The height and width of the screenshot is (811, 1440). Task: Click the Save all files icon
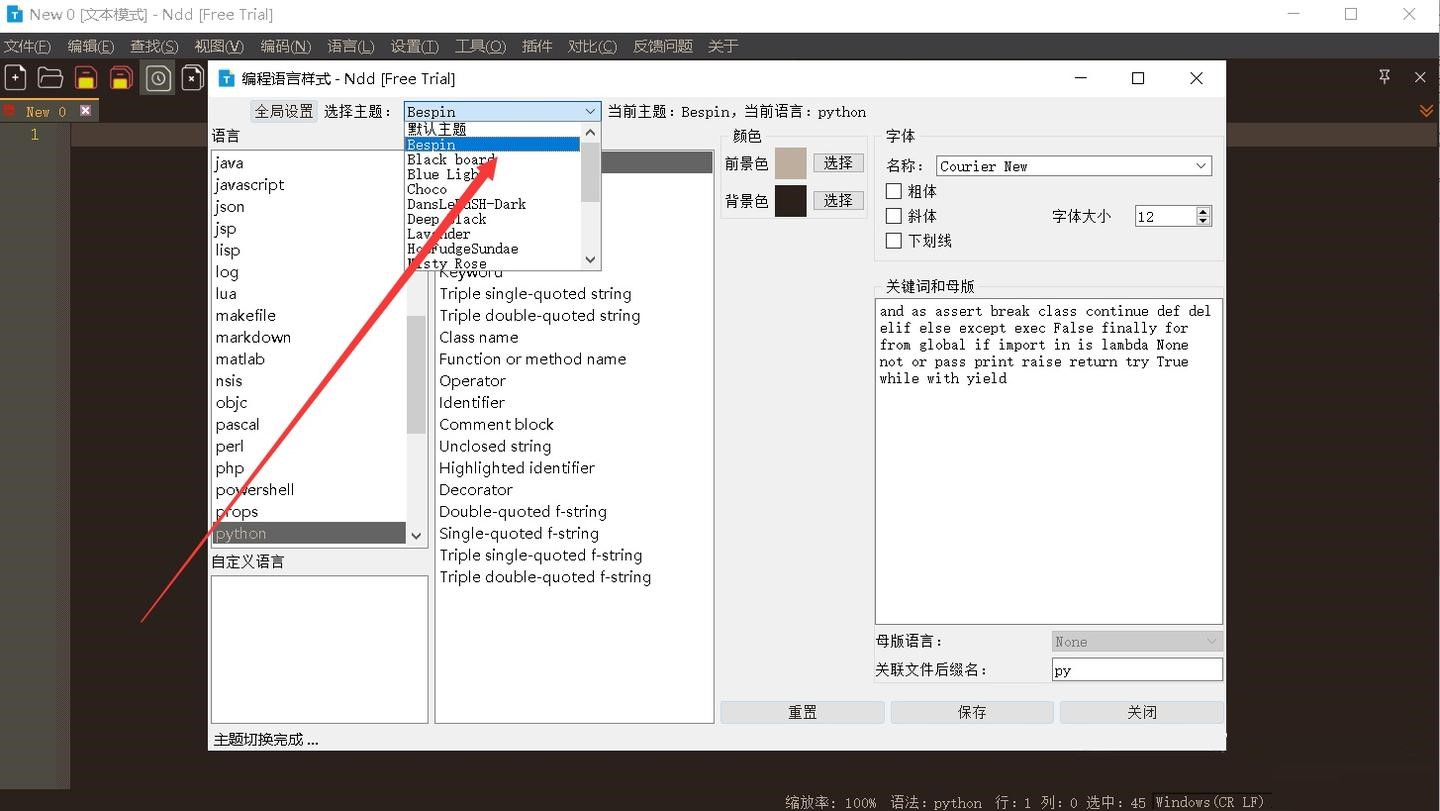(121, 78)
